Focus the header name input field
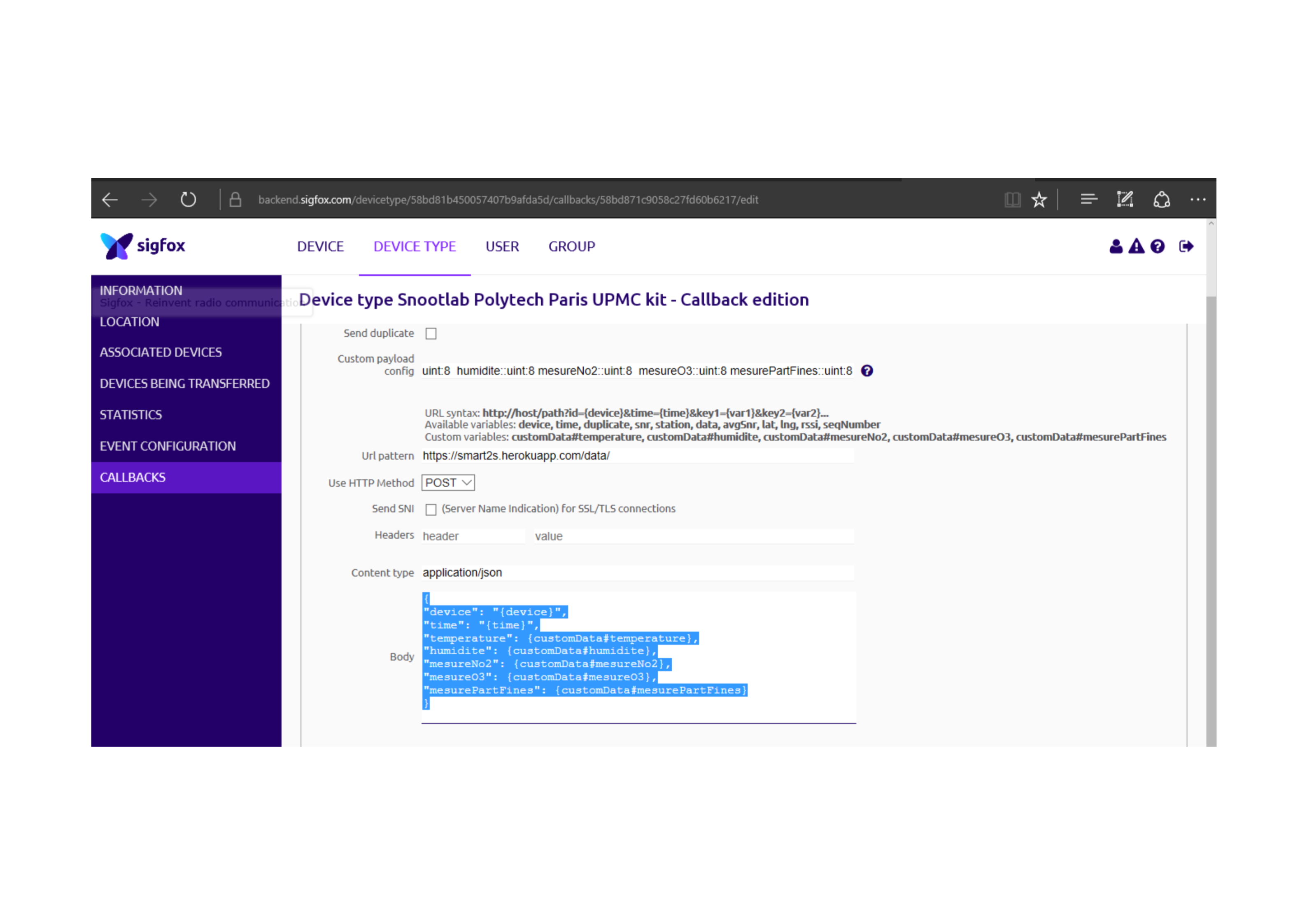The image size is (1307, 924). coord(473,536)
